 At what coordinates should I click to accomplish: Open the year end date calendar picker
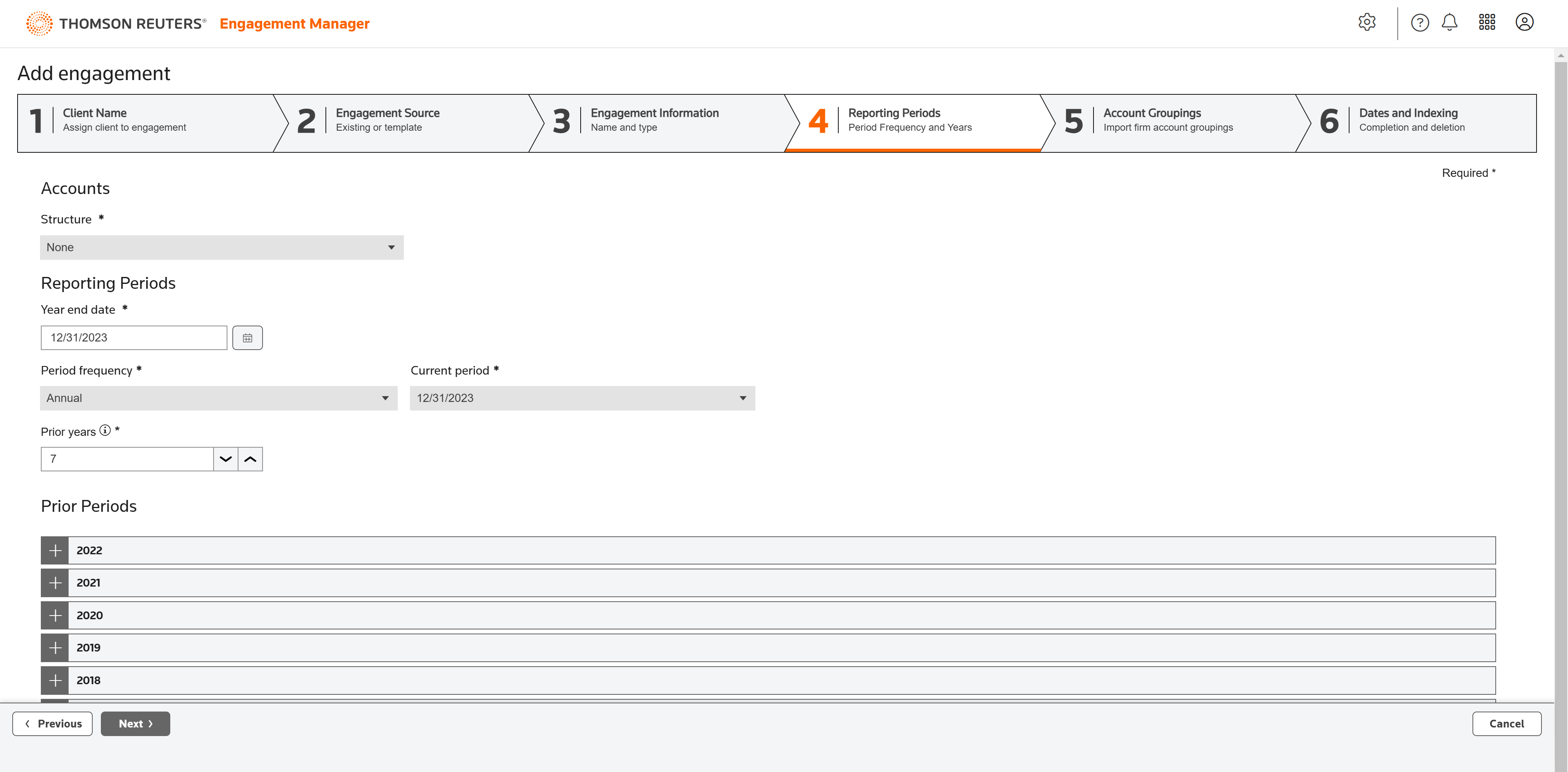click(247, 338)
